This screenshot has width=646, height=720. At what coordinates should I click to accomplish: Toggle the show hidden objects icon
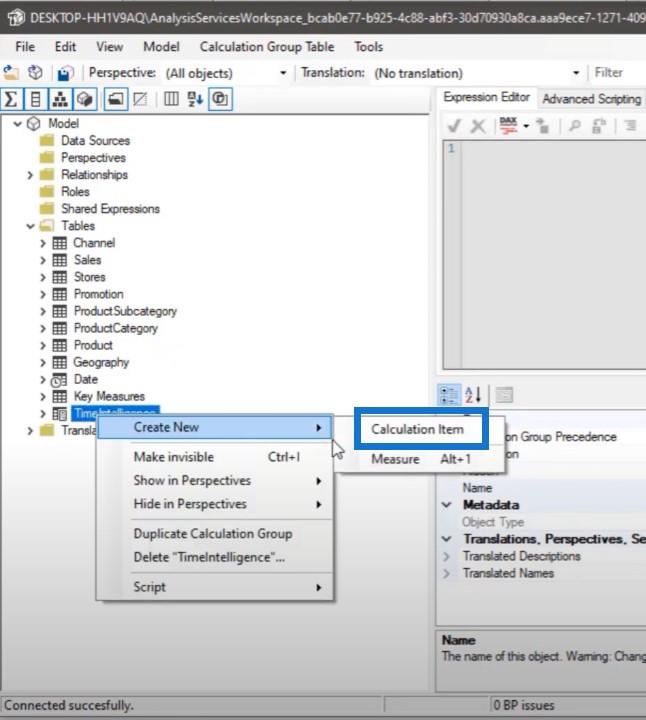[140, 99]
